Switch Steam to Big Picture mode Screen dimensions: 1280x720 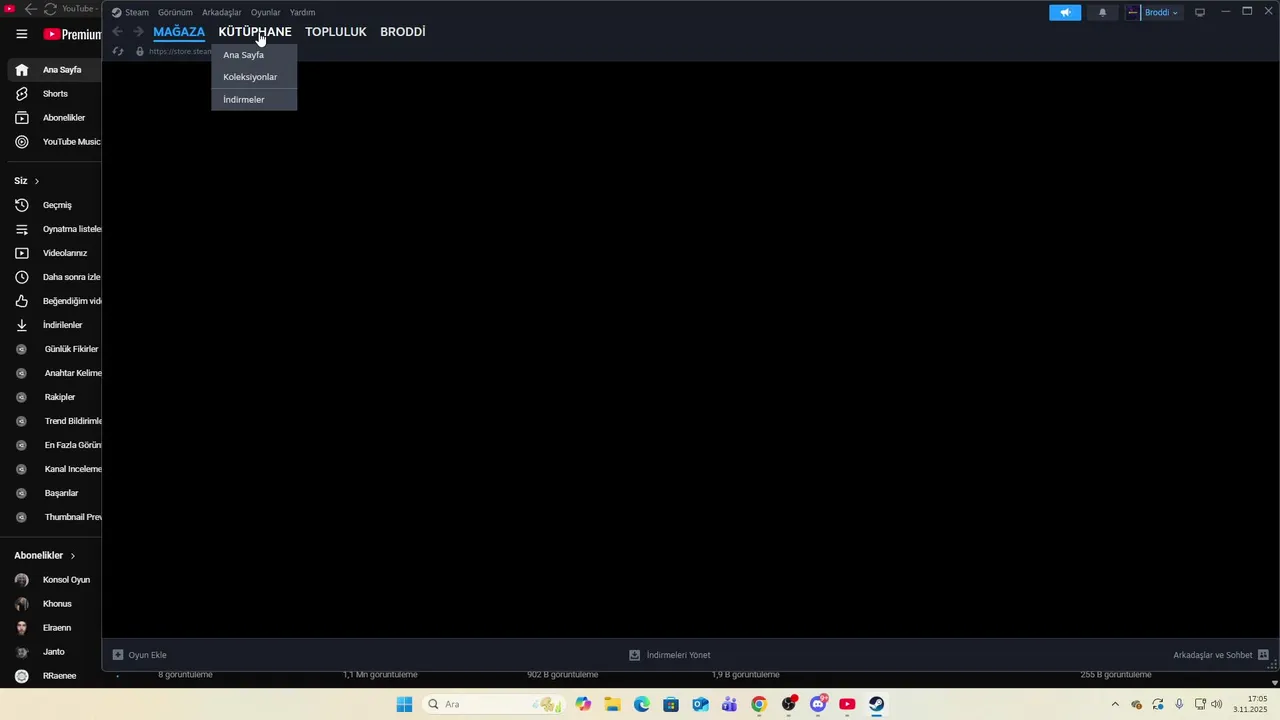coord(1200,12)
